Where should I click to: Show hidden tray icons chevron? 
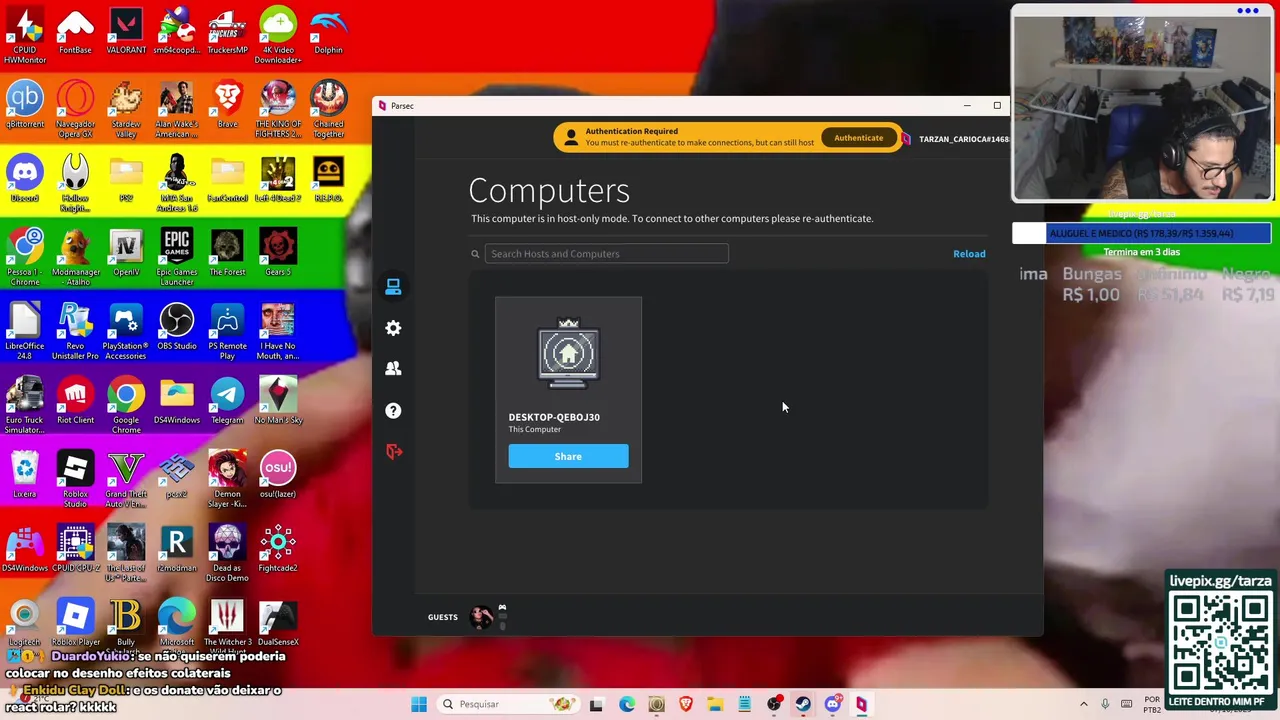1084,704
